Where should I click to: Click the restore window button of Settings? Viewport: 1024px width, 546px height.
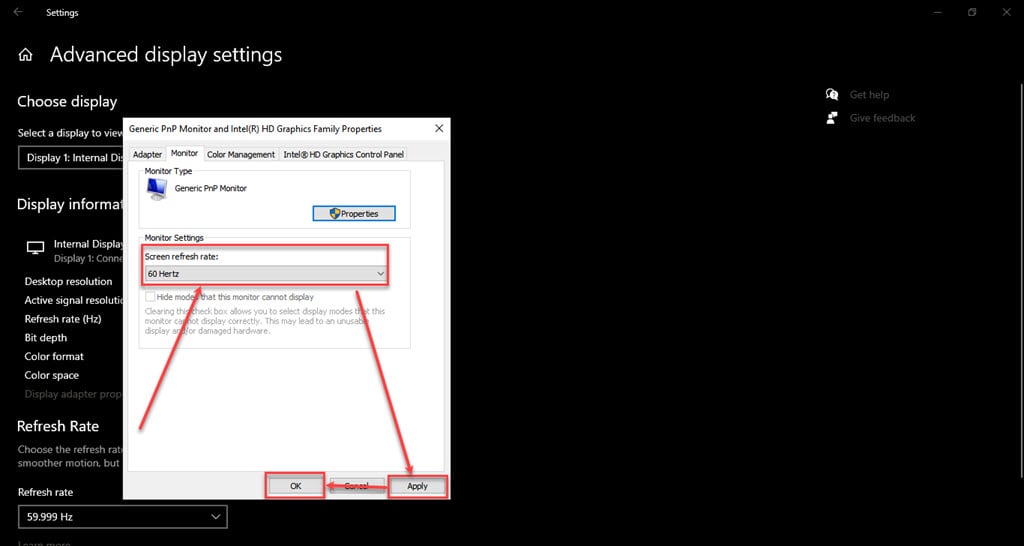(x=971, y=13)
